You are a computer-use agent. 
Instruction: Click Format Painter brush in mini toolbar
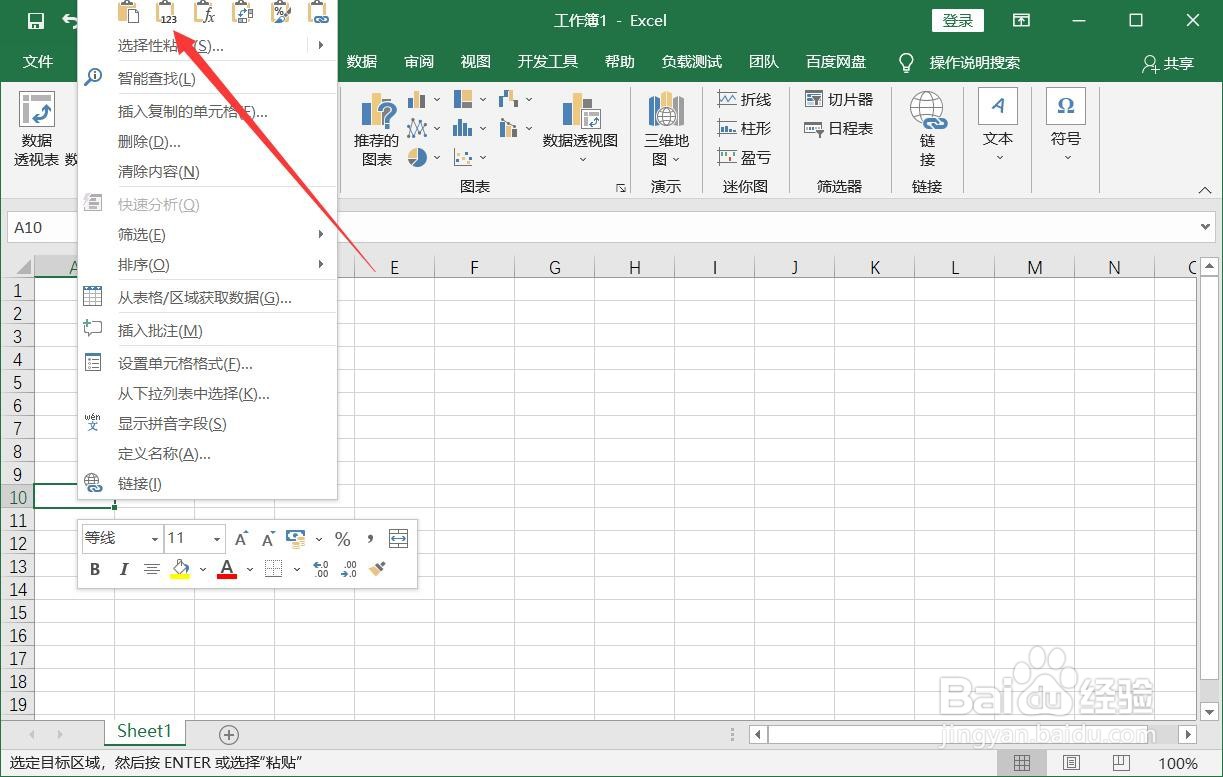click(x=377, y=569)
